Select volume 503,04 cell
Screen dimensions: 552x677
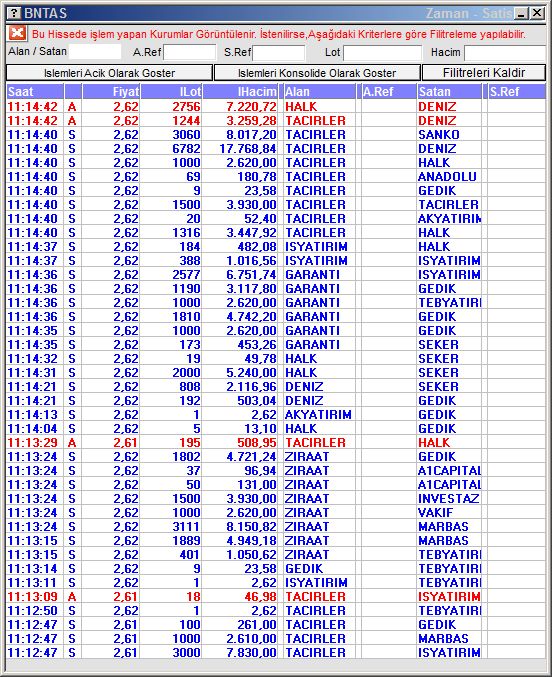(x=240, y=400)
